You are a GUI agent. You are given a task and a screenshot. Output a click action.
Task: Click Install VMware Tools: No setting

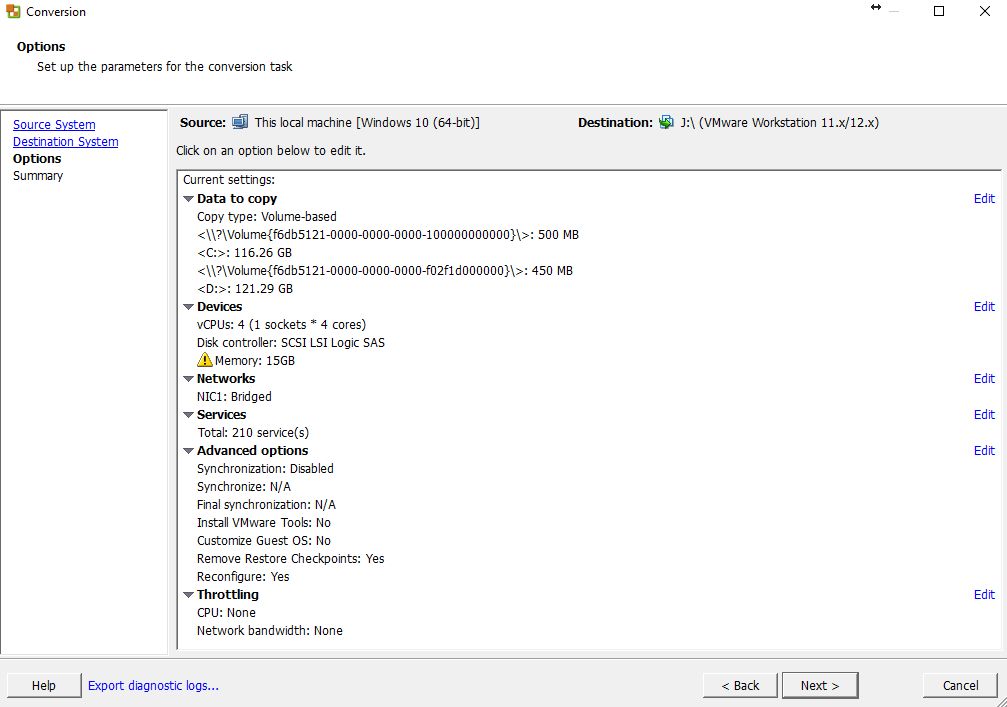pyautogui.click(x=263, y=522)
